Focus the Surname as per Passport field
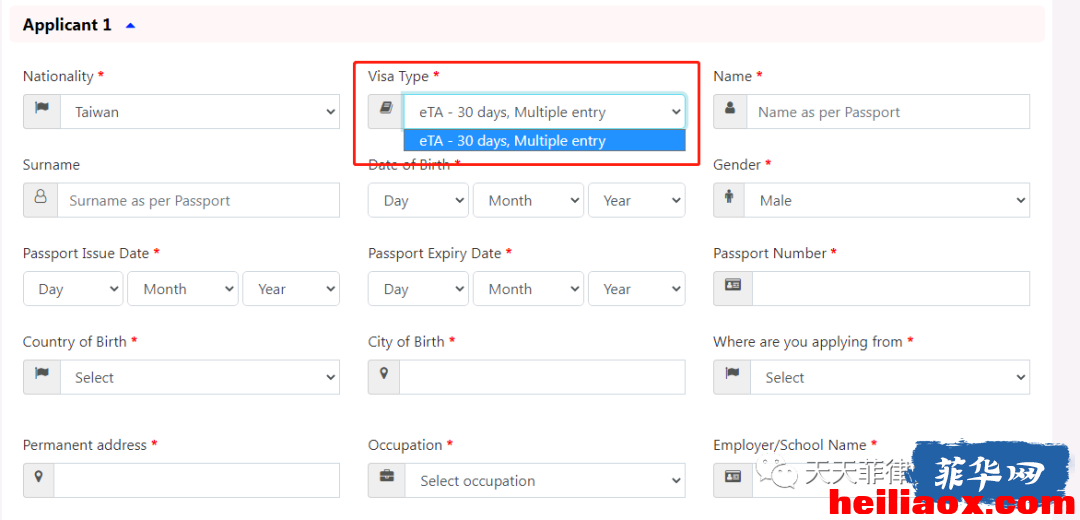The width and height of the screenshot is (1080, 520). click(198, 200)
